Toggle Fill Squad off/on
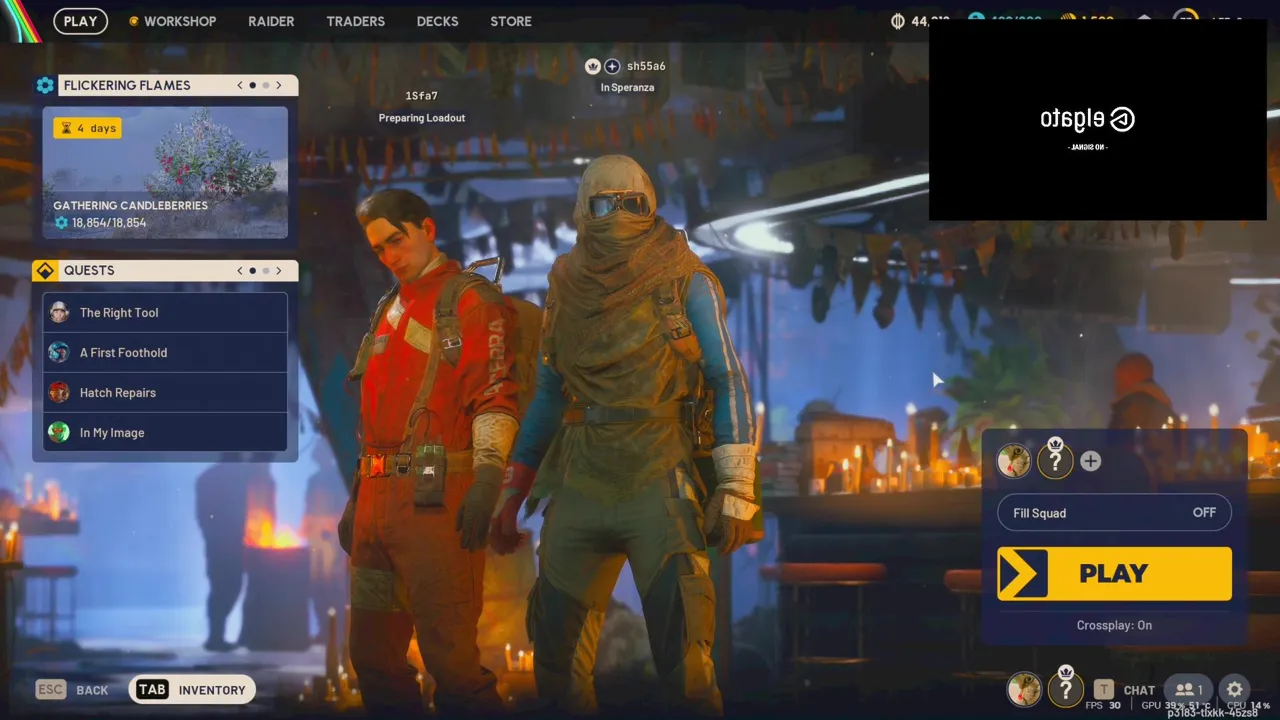 [x=1115, y=513]
